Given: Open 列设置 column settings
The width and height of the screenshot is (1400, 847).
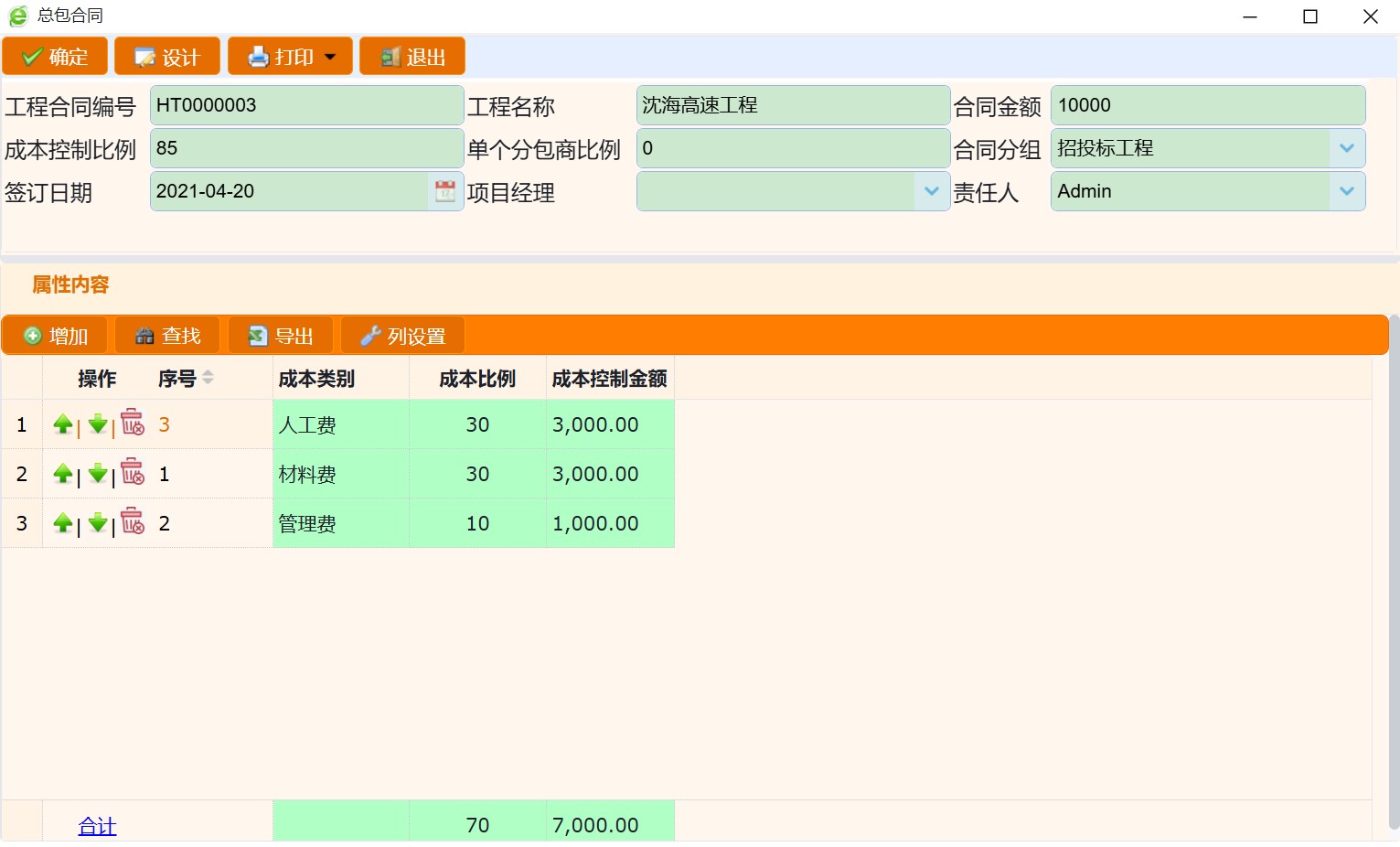Looking at the screenshot, I should (x=402, y=336).
